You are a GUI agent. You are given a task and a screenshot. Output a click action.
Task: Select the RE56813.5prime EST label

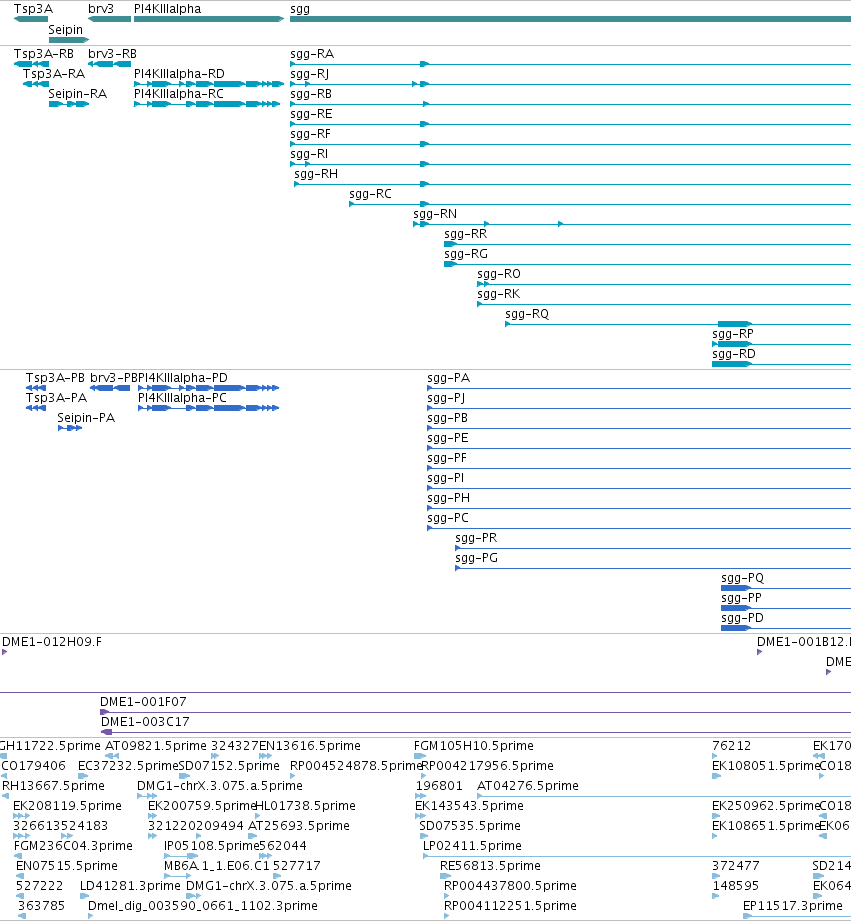point(490,865)
